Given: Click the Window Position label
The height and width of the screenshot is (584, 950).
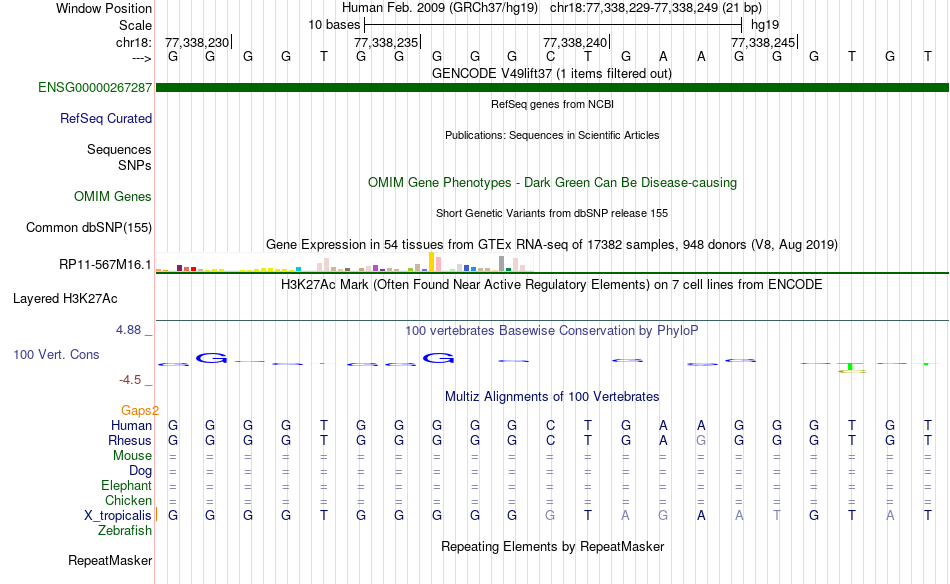Looking at the screenshot, I should [104, 8].
